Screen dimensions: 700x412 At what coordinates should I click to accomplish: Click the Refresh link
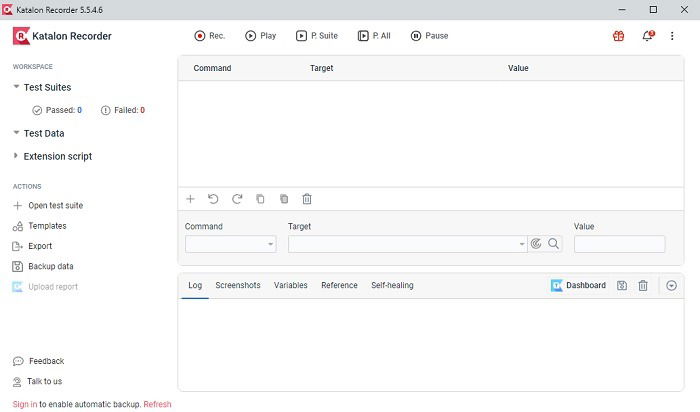[x=158, y=404]
